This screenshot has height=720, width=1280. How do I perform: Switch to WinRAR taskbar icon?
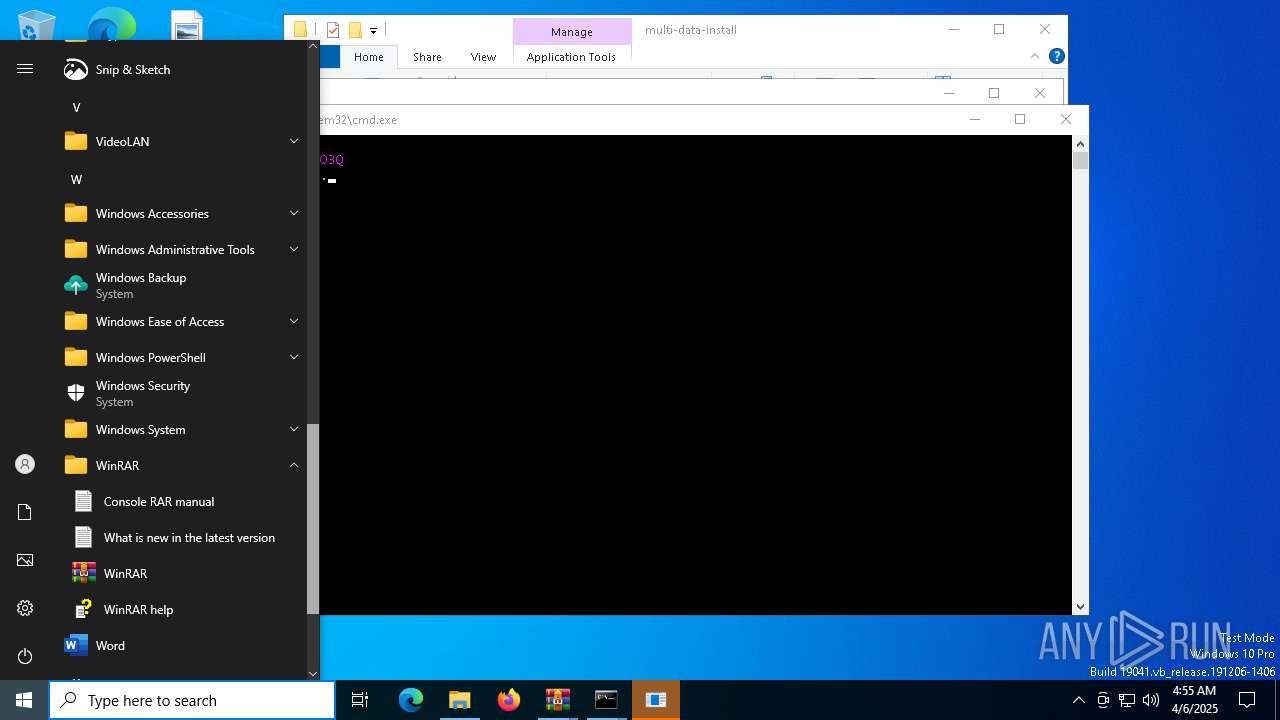(x=558, y=700)
